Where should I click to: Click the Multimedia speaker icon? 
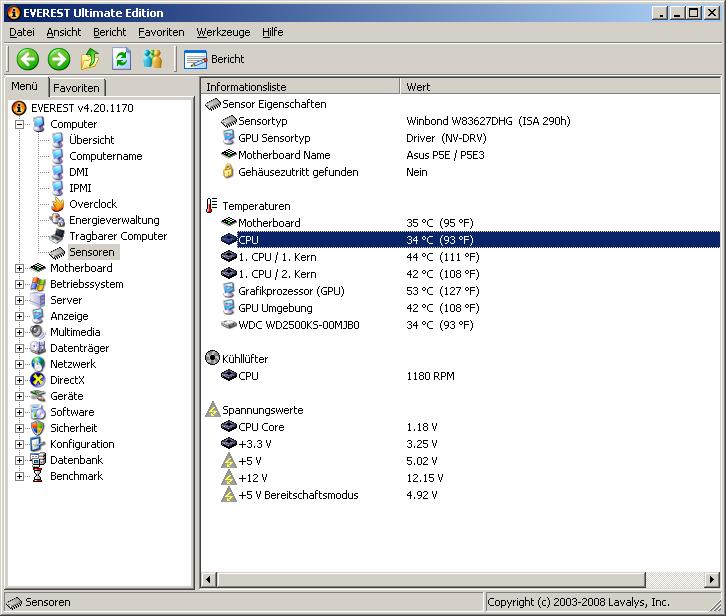pyautogui.click(x=38, y=332)
